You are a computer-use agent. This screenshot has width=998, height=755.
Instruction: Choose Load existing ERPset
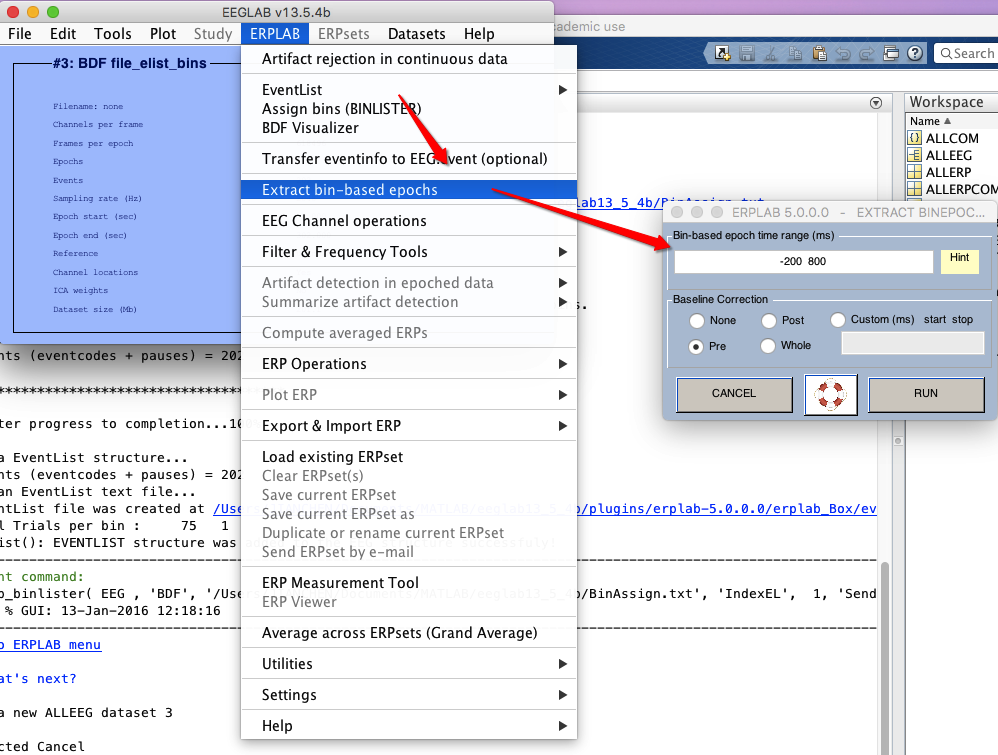tap(409, 457)
